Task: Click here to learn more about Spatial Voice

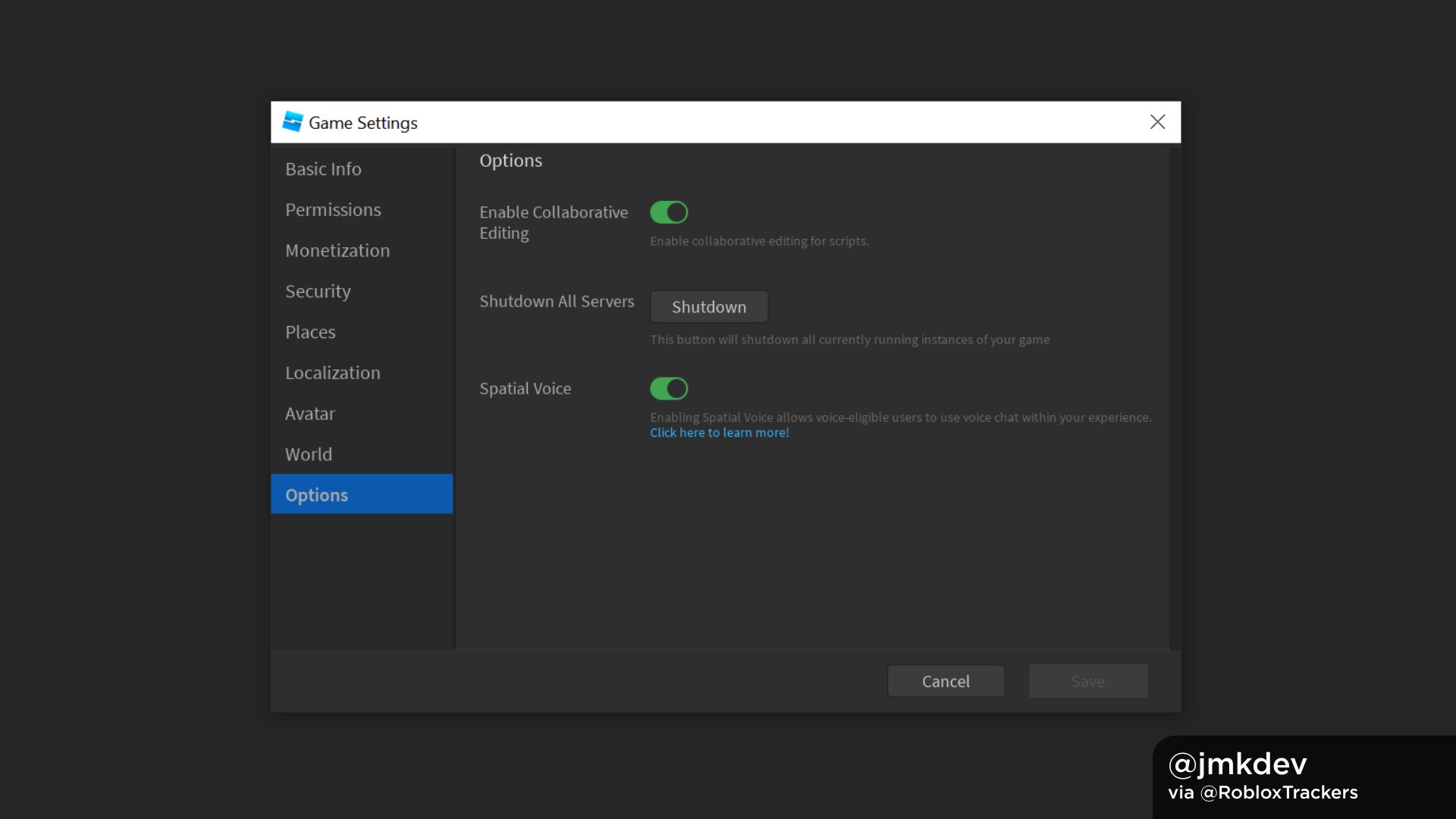Action: click(x=719, y=432)
